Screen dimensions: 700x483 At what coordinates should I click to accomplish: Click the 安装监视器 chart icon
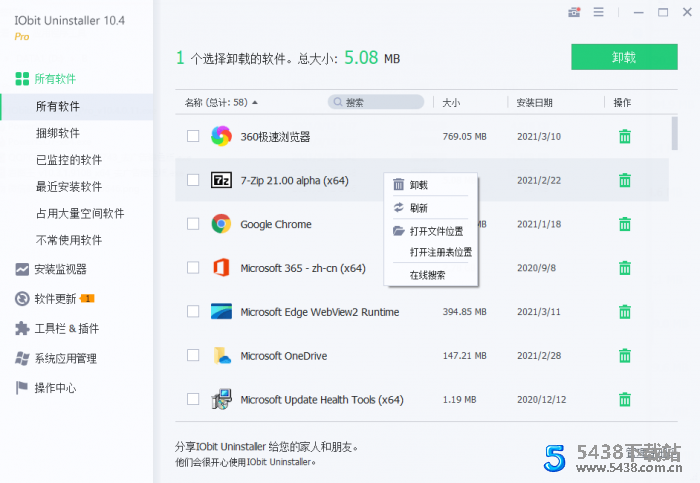coord(22,269)
